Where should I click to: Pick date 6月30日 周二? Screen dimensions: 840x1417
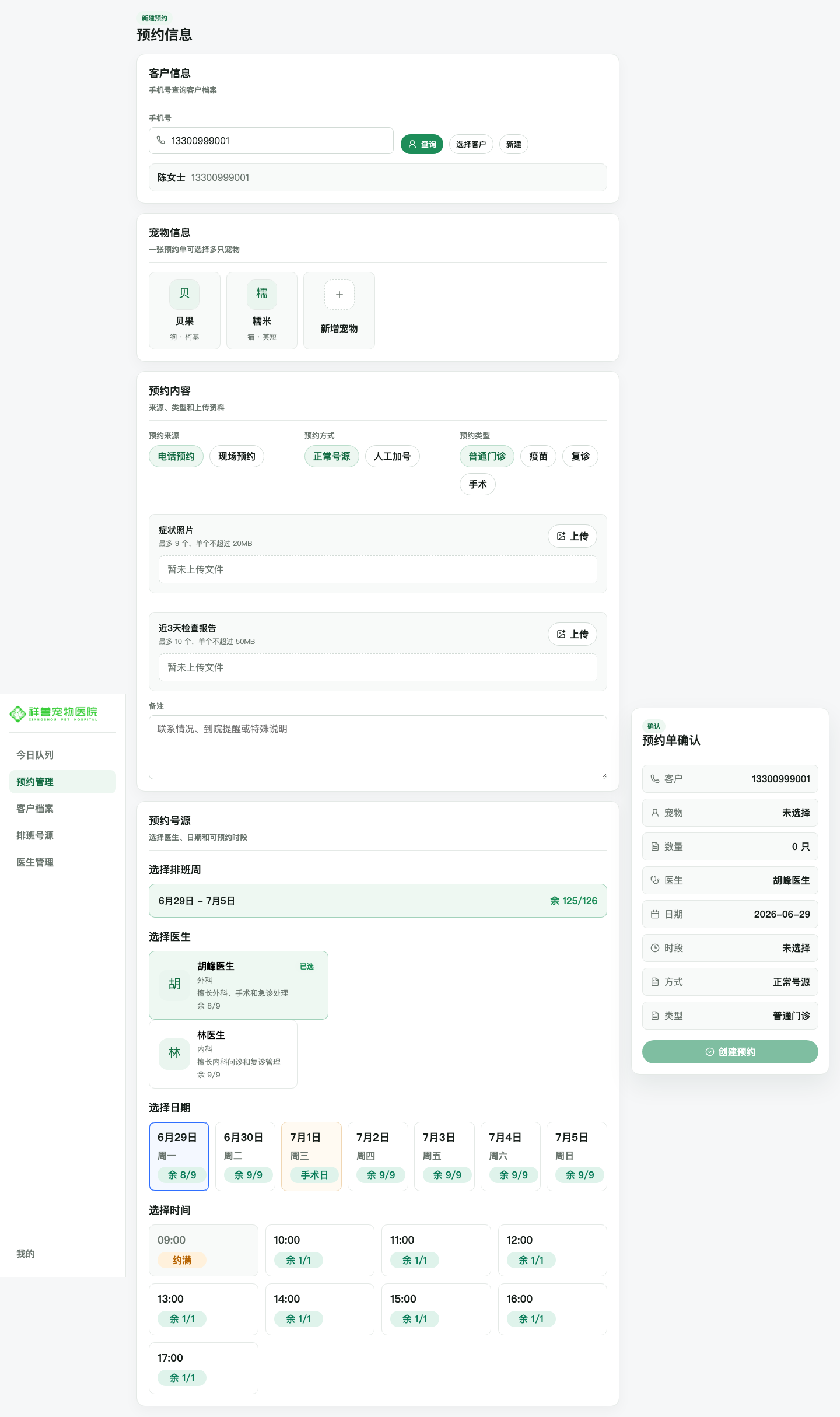tap(245, 1156)
